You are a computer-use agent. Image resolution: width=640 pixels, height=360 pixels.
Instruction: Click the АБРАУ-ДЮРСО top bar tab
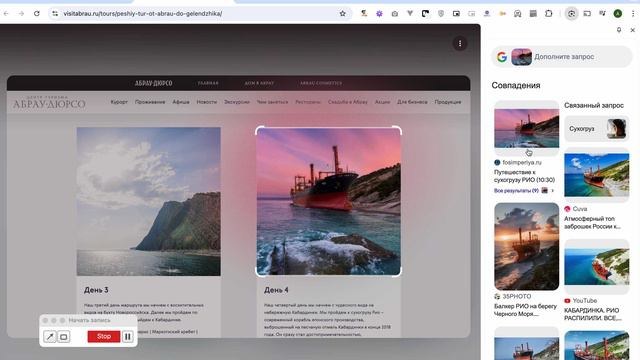pyautogui.click(x=153, y=83)
